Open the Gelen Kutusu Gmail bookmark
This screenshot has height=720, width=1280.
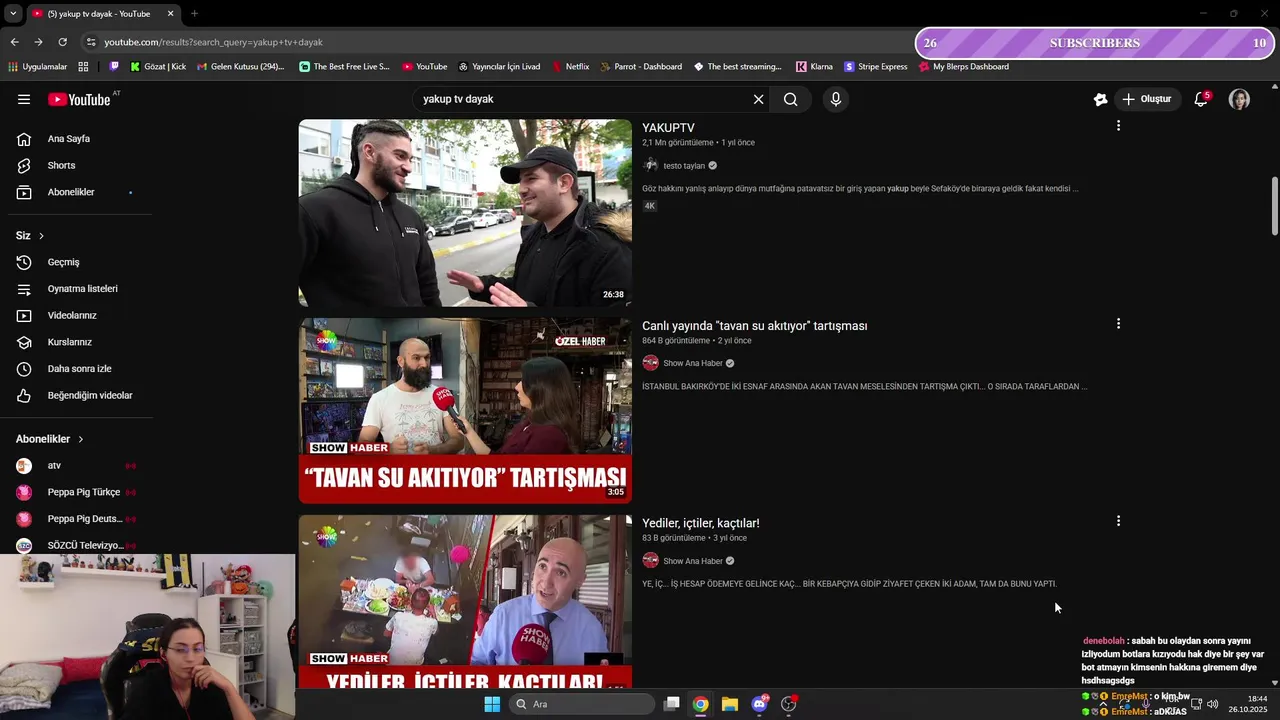click(241, 67)
